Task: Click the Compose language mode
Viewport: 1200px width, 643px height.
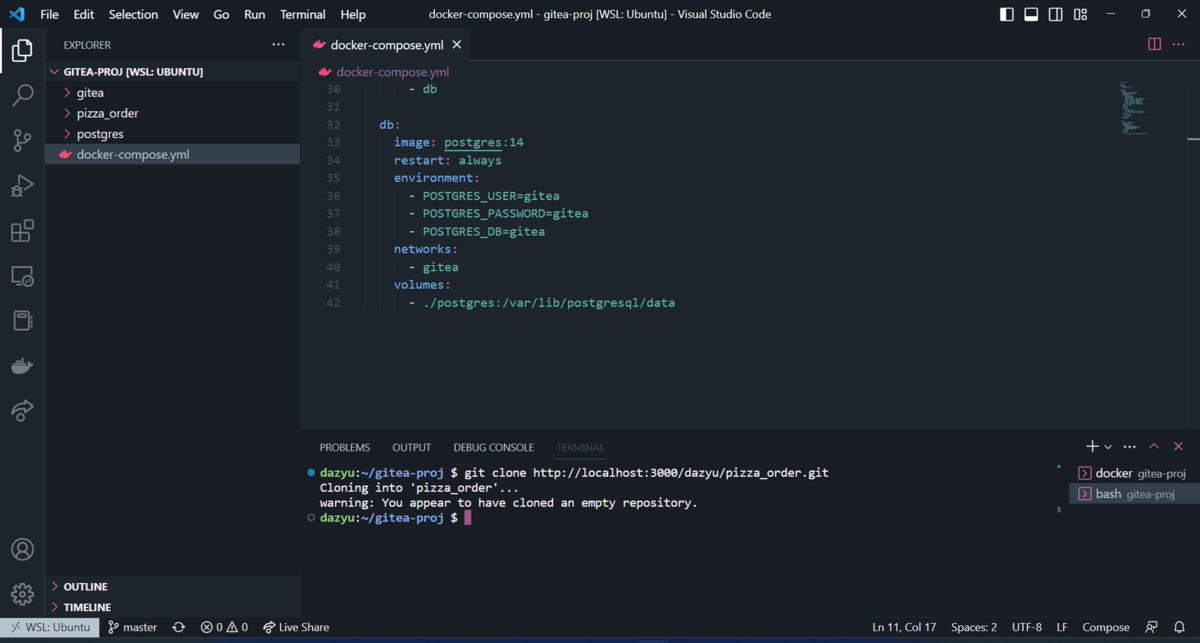Action: (1106, 627)
